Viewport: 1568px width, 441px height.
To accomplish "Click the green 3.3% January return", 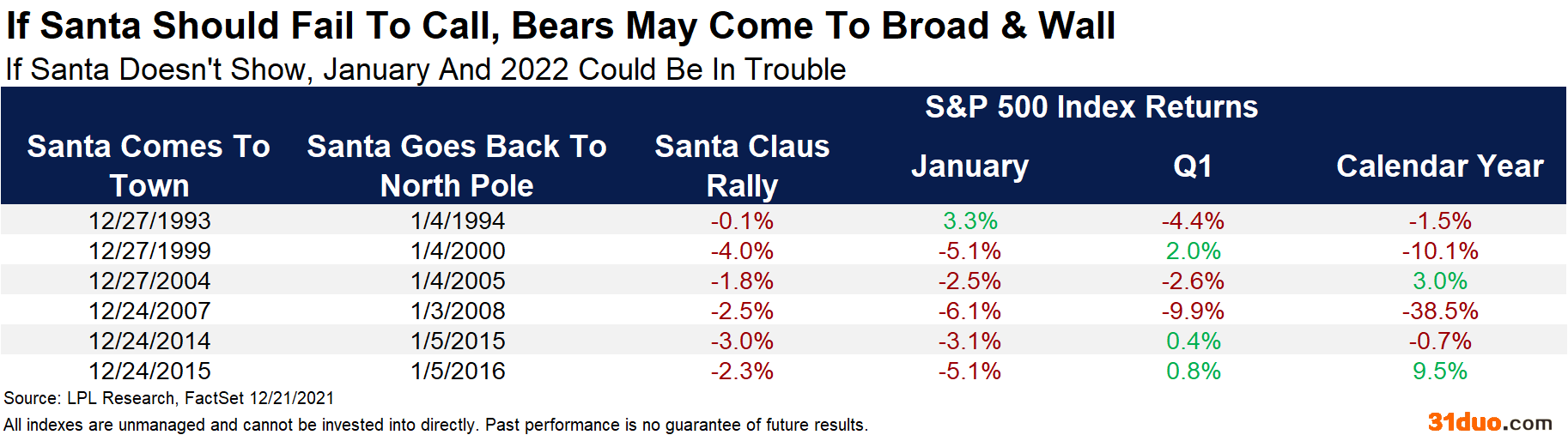I will [x=970, y=220].
